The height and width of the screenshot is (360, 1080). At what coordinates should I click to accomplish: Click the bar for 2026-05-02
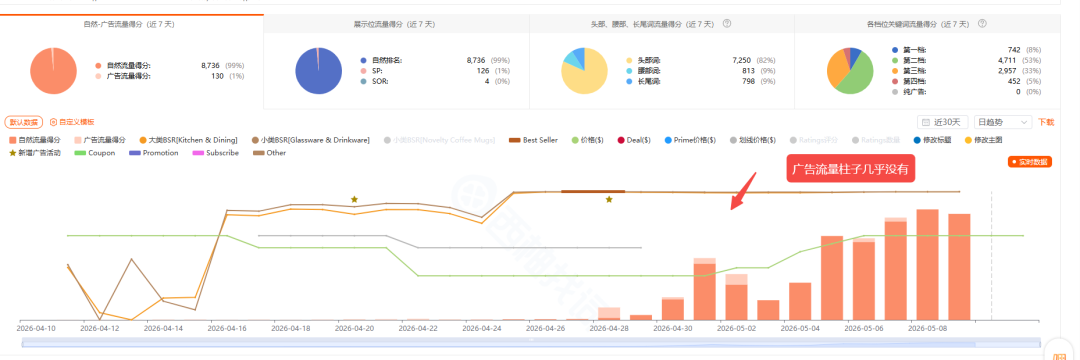(736, 297)
